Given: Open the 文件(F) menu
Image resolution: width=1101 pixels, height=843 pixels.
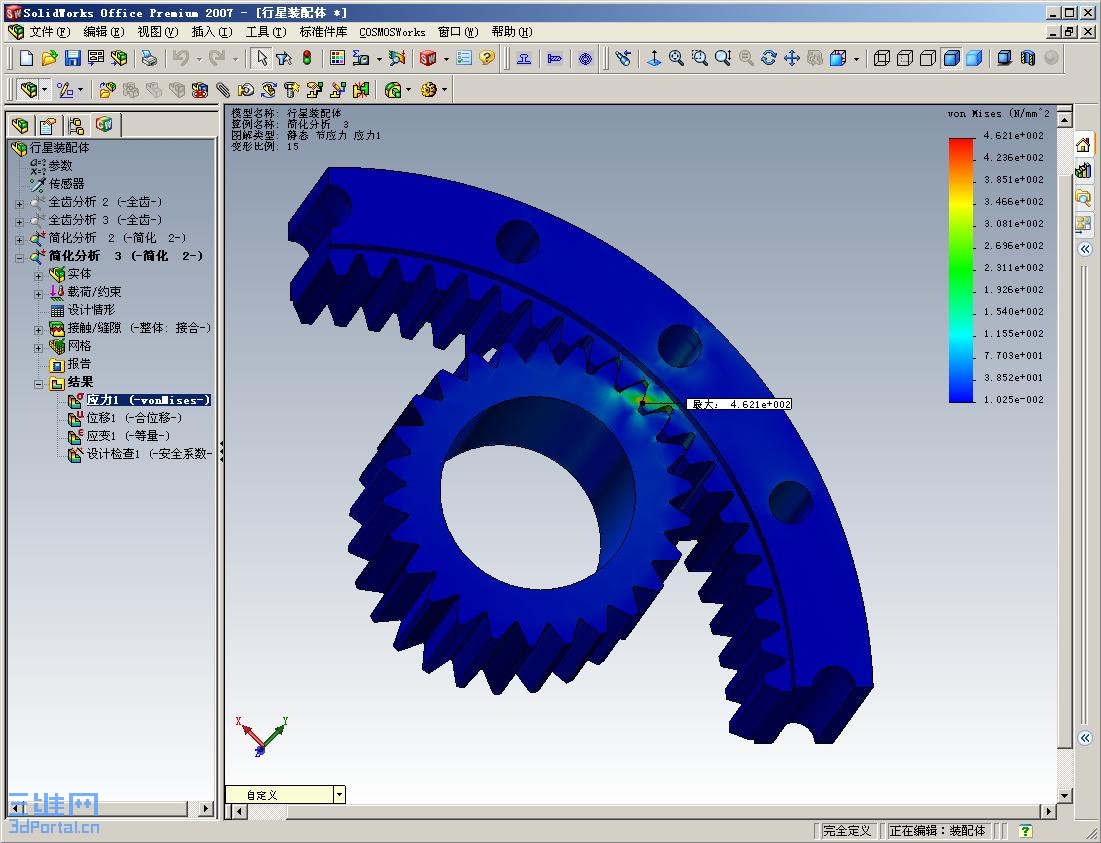Looking at the screenshot, I should click(49, 32).
